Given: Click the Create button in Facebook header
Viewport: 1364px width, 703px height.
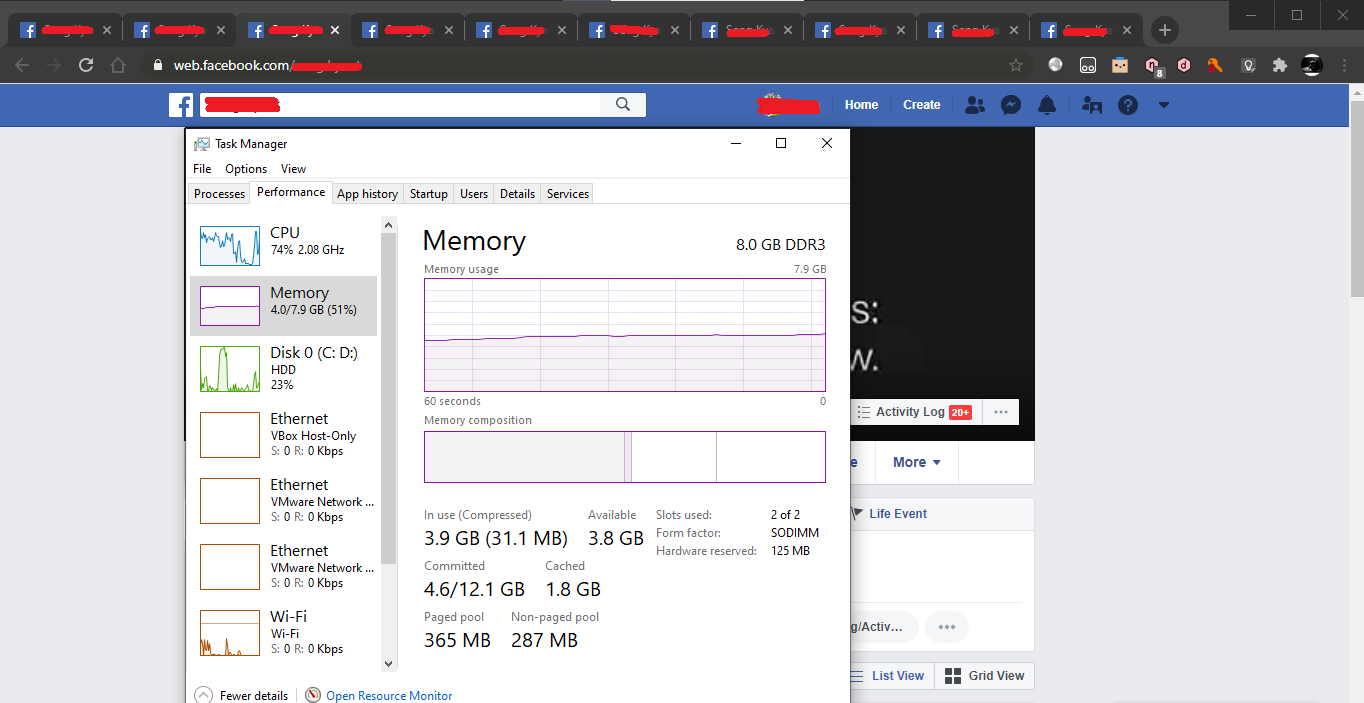Looking at the screenshot, I should [x=921, y=105].
